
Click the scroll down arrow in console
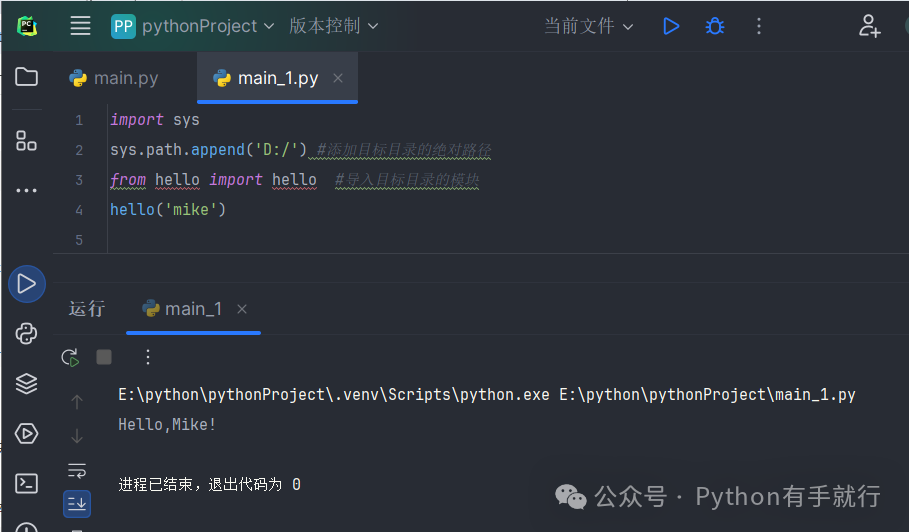coord(77,436)
